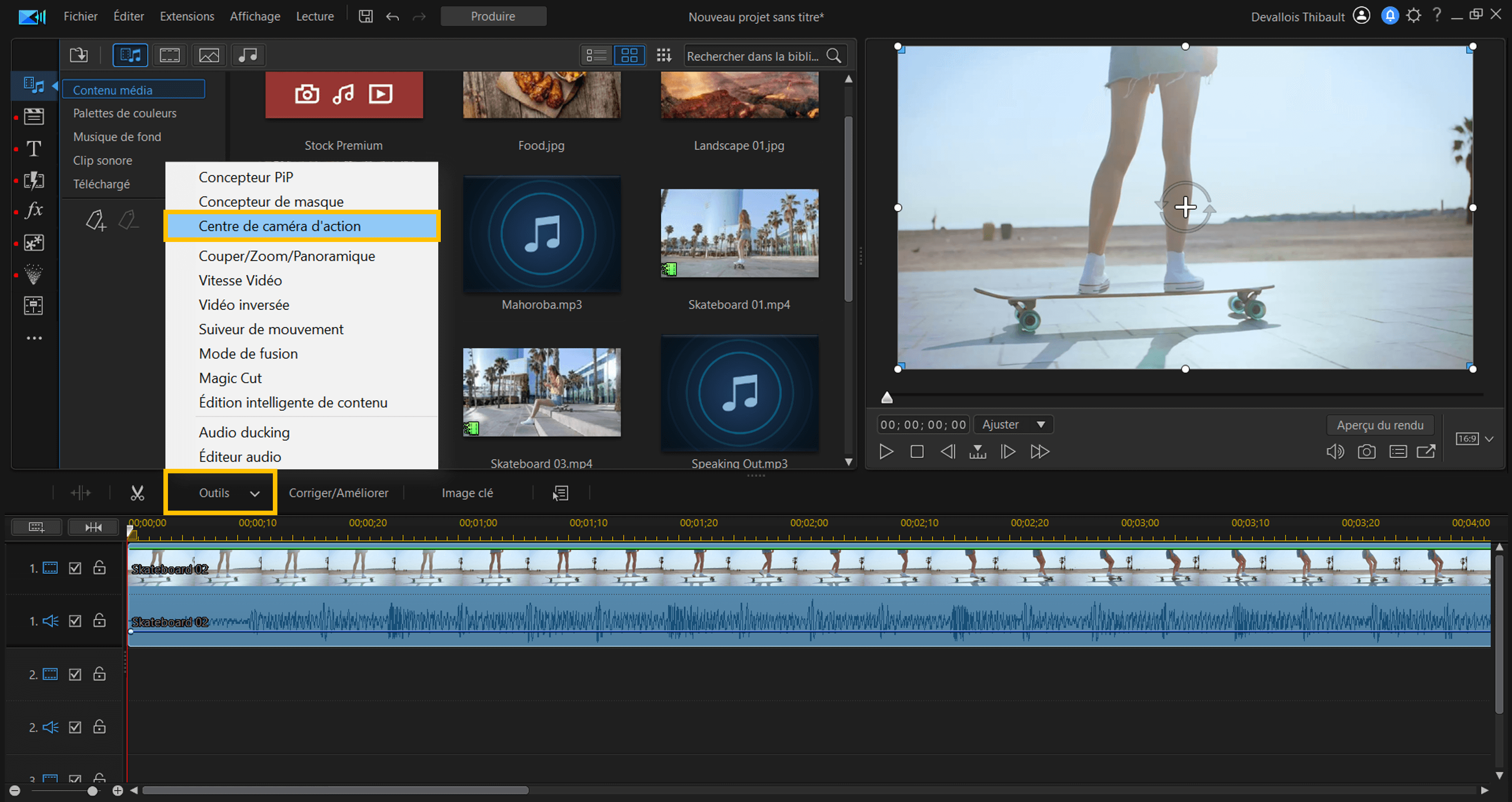Lock the Skateboard 02 audio track
Image resolution: width=1512 pixels, height=802 pixels.
[99, 621]
